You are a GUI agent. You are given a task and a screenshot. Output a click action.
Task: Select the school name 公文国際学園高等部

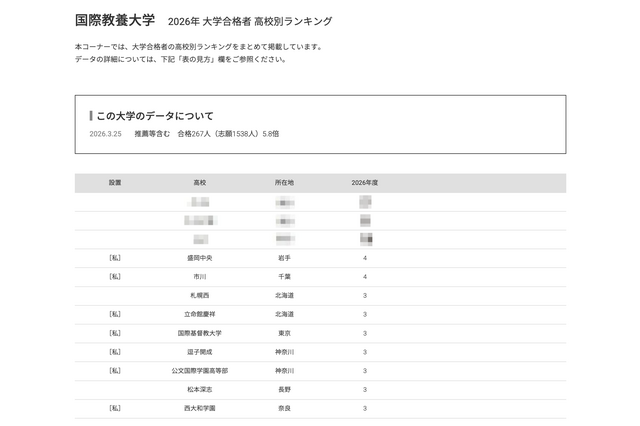click(200, 371)
